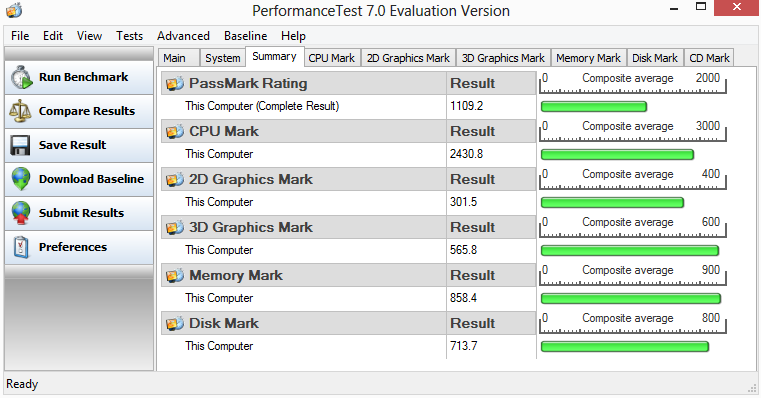Viewport: 761px width, 398px height.
Task: Go to the System tab
Action: tap(223, 58)
